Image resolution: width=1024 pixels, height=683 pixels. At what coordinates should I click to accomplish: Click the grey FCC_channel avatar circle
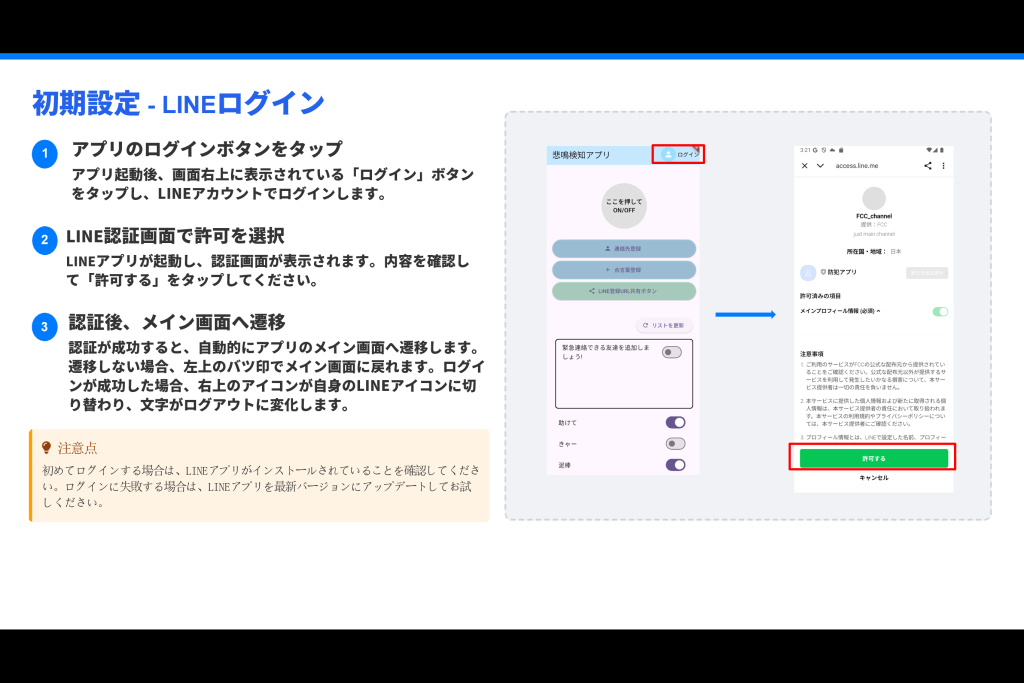click(x=874, y=199)
